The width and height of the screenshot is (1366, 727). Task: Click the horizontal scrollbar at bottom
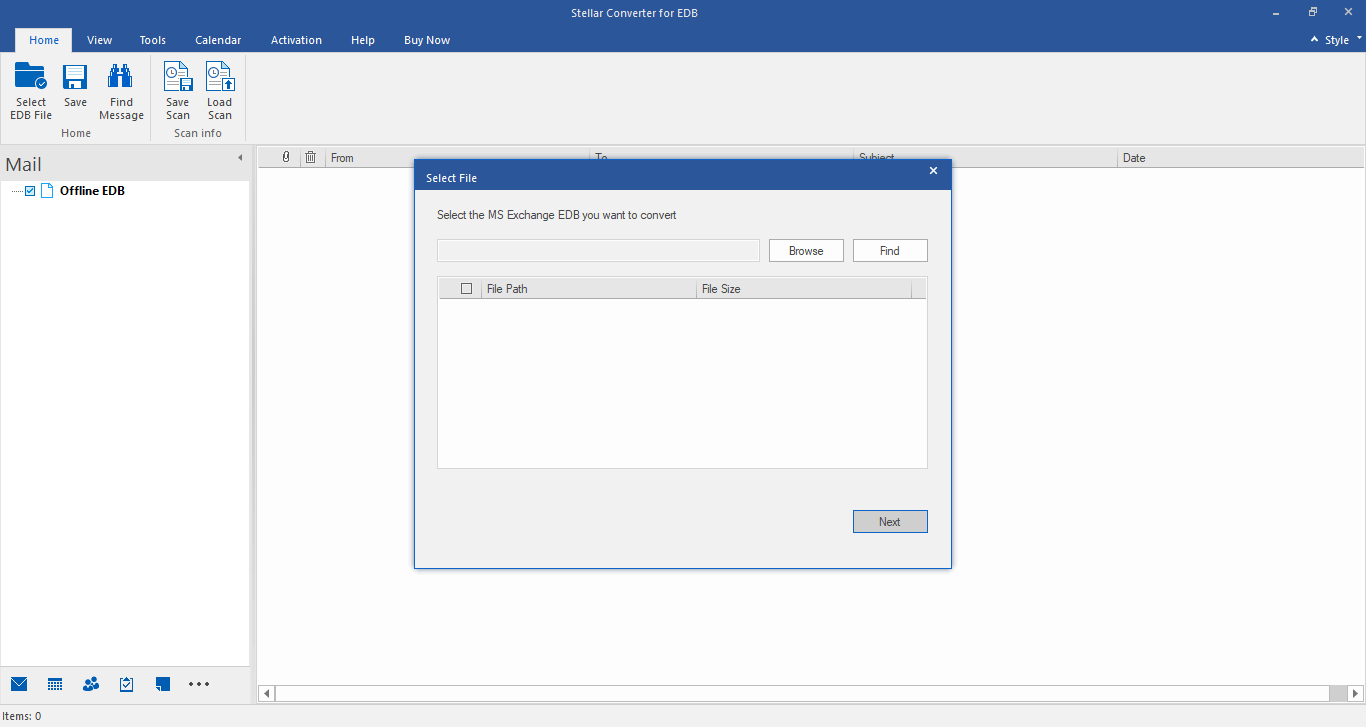800,693
